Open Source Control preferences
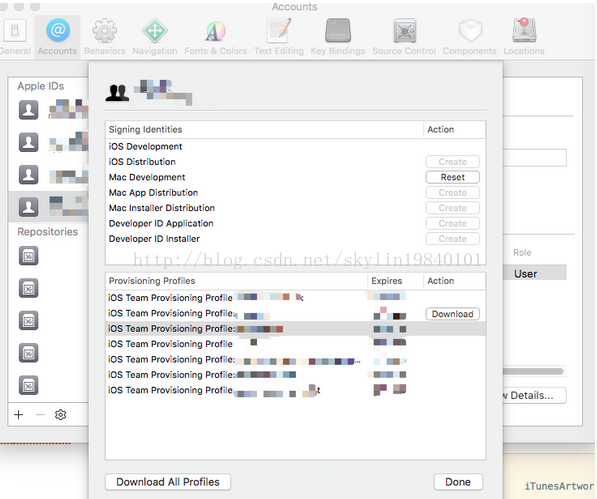Viewport: 597px width, 499px height. pyautogui.click(x=404, y=37)
